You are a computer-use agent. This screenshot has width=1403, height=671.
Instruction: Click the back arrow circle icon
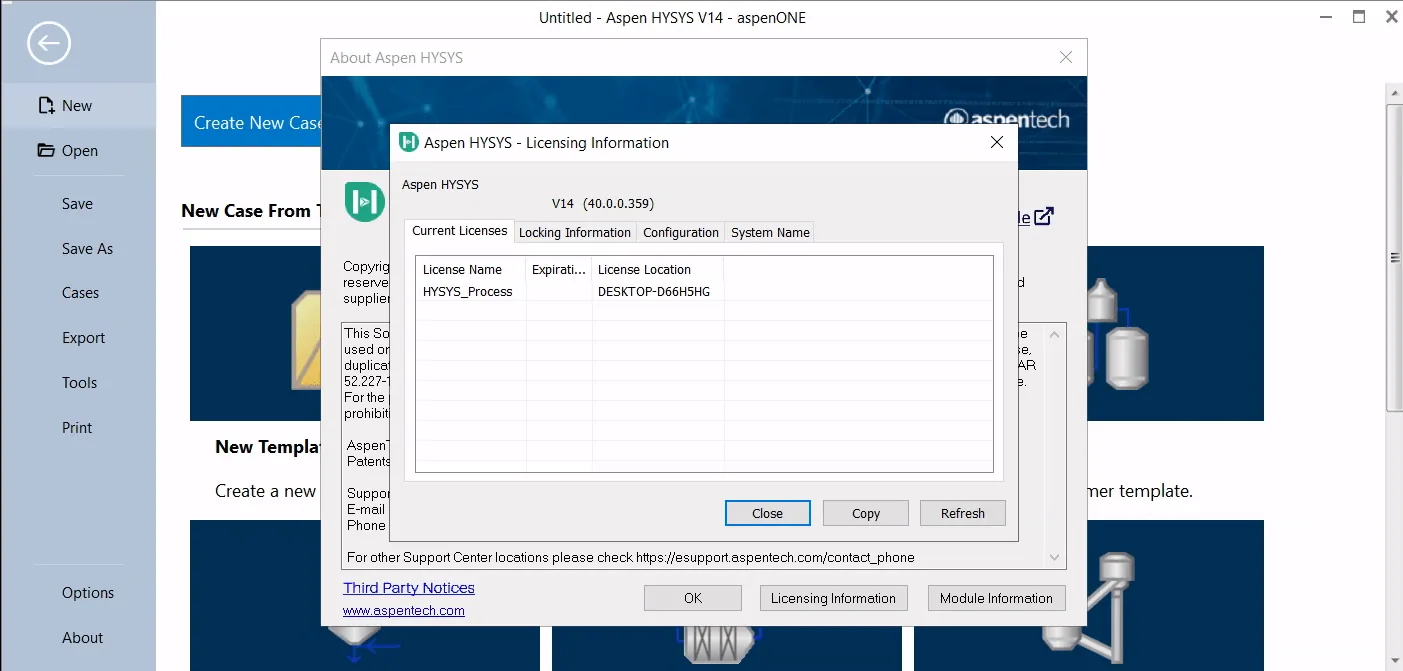click(49, 43)
